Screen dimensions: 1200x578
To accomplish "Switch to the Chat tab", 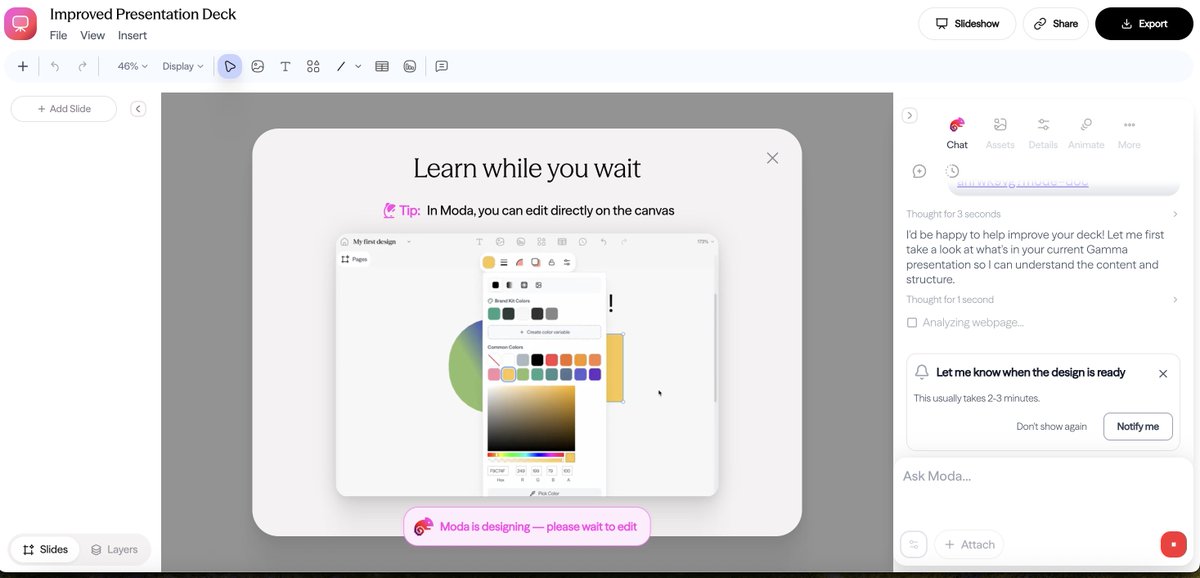I will [x=957, y=133].
